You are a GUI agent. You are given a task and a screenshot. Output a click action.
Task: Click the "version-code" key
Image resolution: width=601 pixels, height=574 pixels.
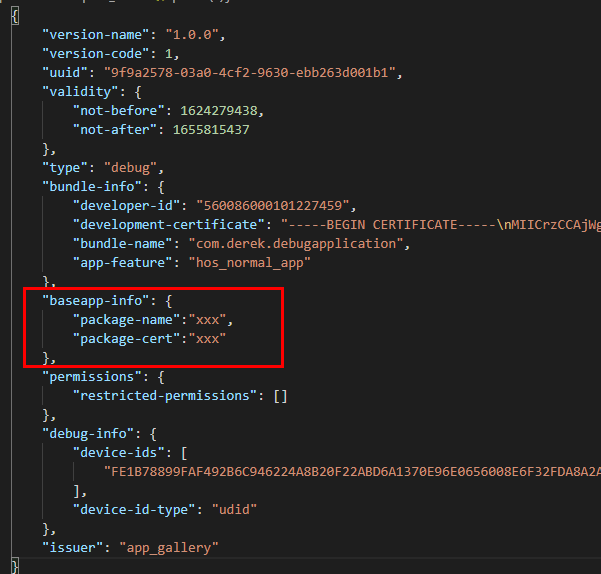[95, 54]
